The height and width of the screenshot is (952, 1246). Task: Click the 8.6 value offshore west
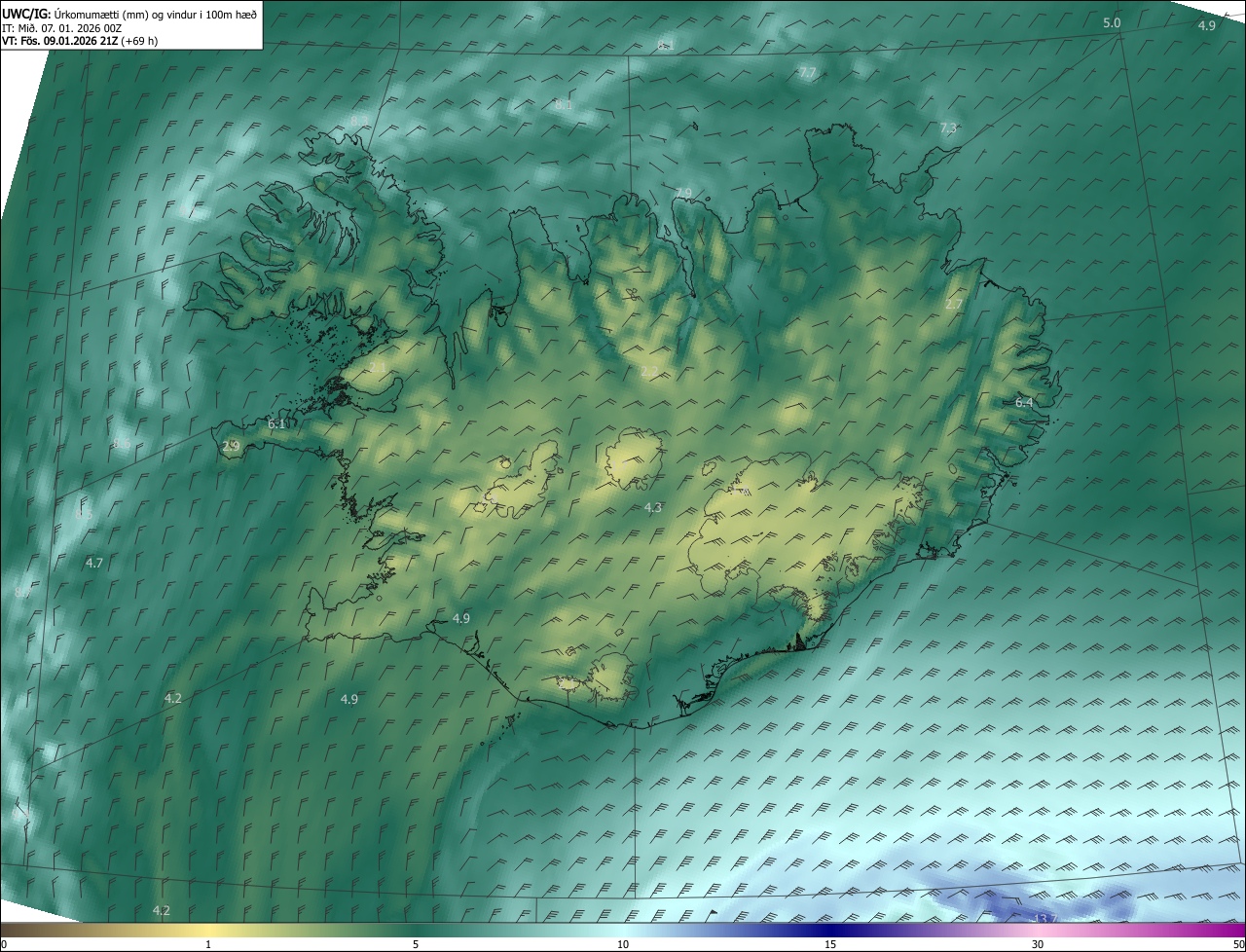pyautogui.click(x=121, y=443)
